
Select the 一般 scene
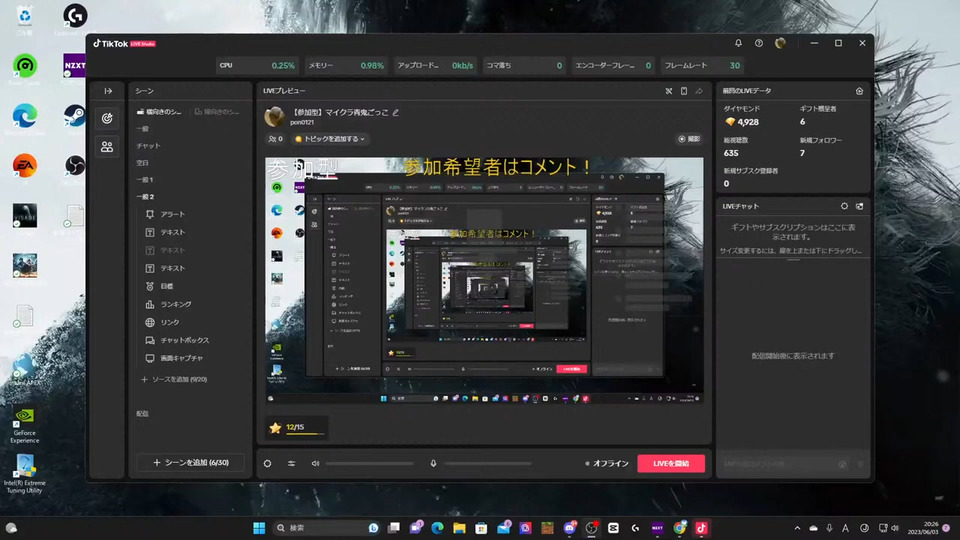[x=143, y=129]
